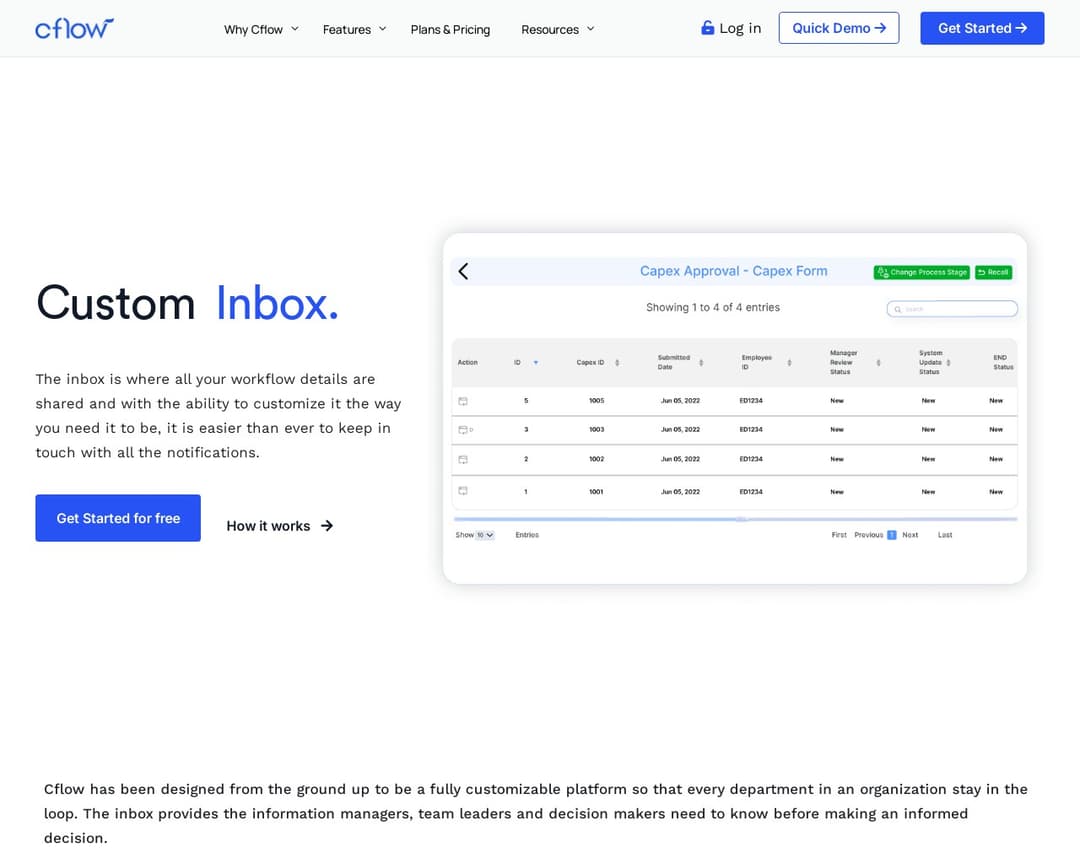Screen dimensions: 1080x864
Task: Click Capex ID 1003 cell
Action: (596, 430)
